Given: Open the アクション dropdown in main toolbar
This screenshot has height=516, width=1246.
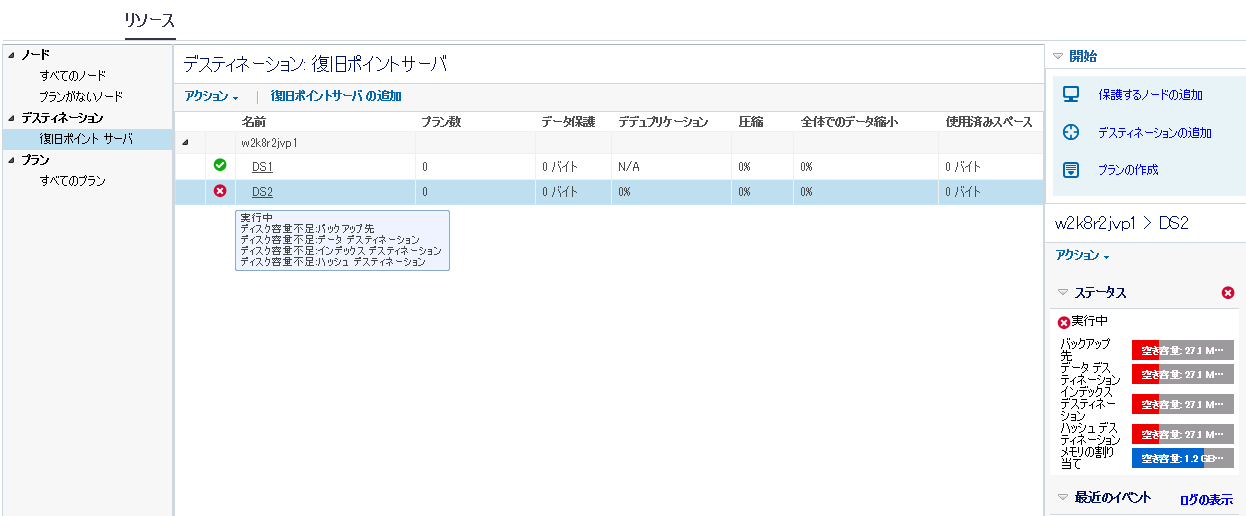Looking at the screenshot, I should click(212, 96).
